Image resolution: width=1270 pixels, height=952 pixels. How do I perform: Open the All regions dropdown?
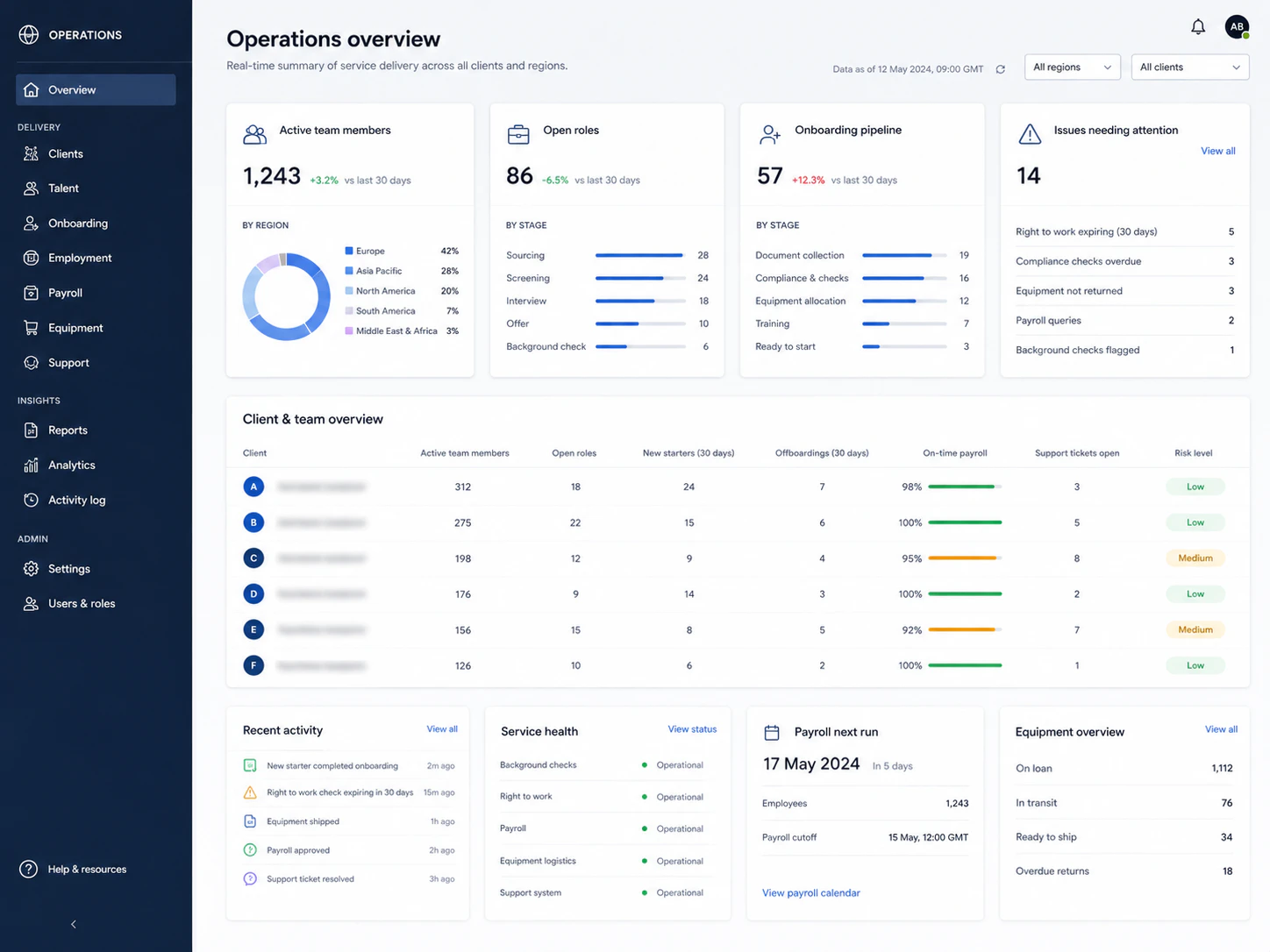tap(1072, 67)
